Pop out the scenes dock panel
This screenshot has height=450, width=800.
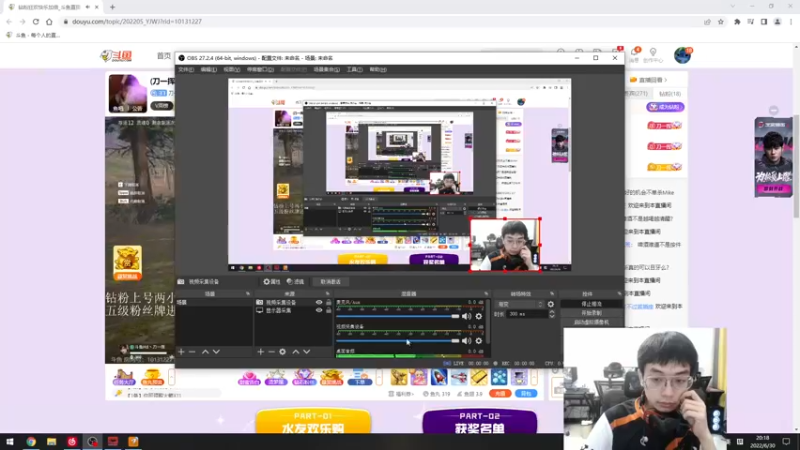248,294
